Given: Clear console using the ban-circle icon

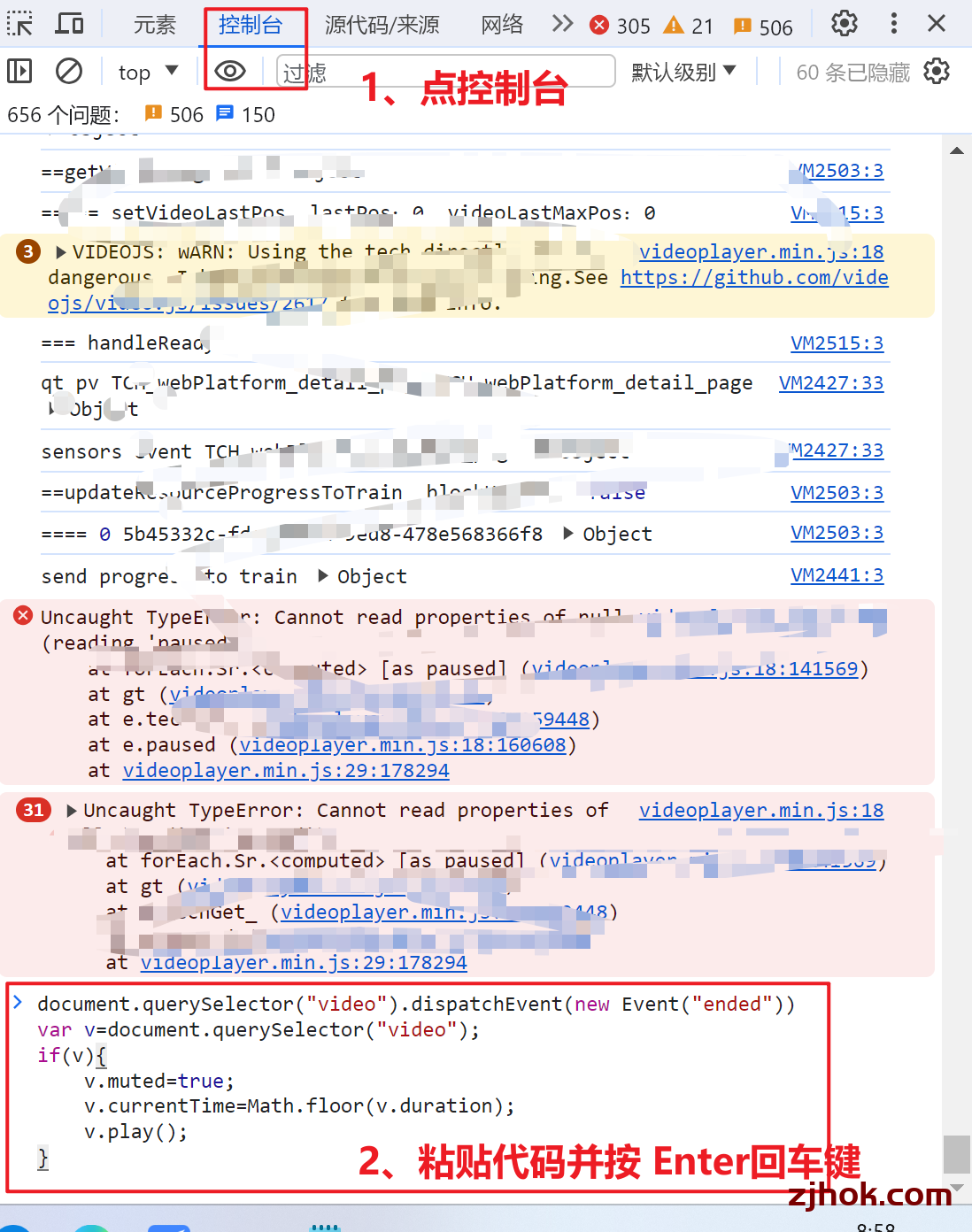Looking at the screenshot, I should 69,71.
